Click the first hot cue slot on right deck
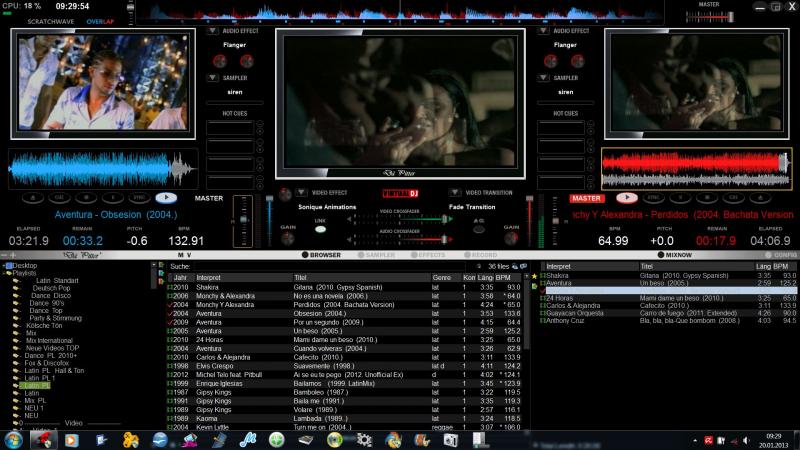This screenshot has height=450, width=800. point(561,128)
